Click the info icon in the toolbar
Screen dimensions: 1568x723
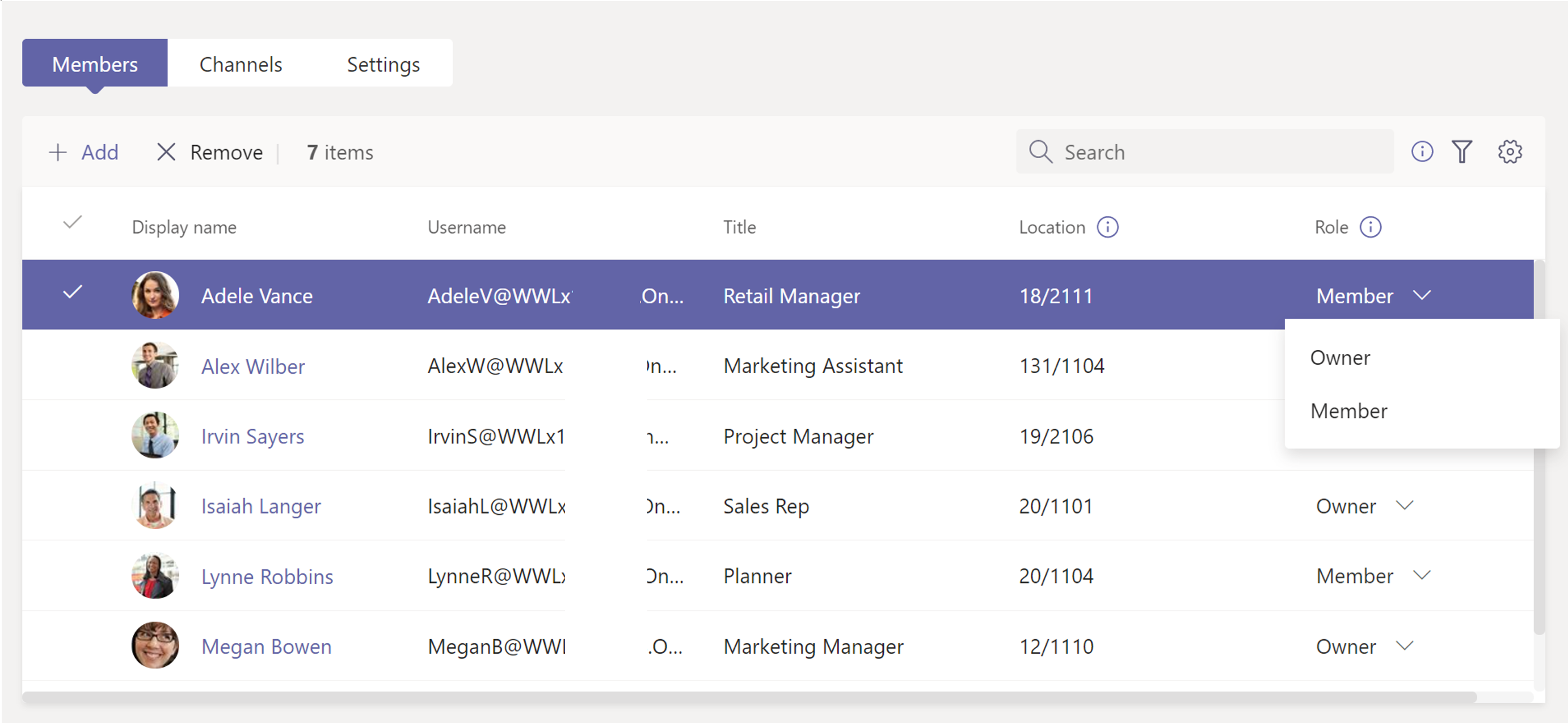(x=1422, y=152)
